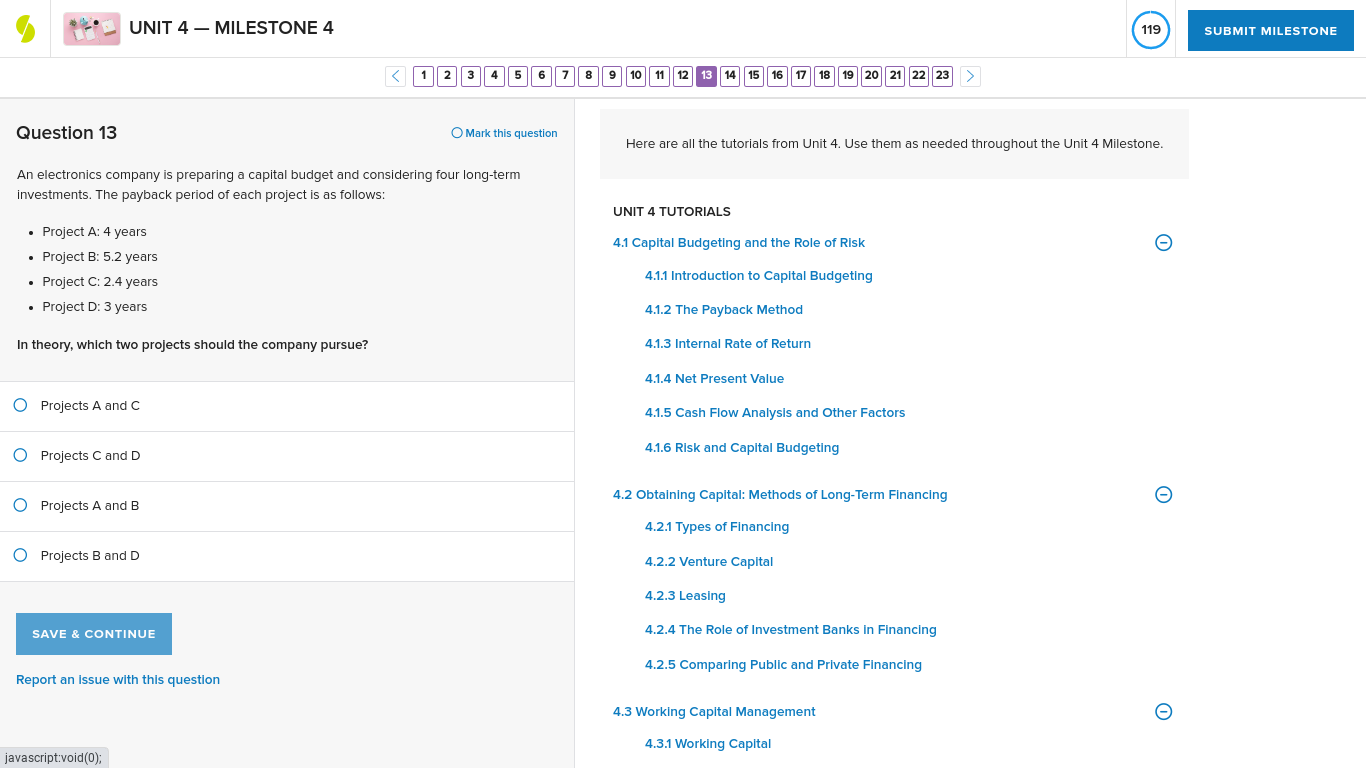Advance using the right pagination arrow
Image resolution: width=1366 pixels, height=768 pixels.
click(x=969, y=76)
